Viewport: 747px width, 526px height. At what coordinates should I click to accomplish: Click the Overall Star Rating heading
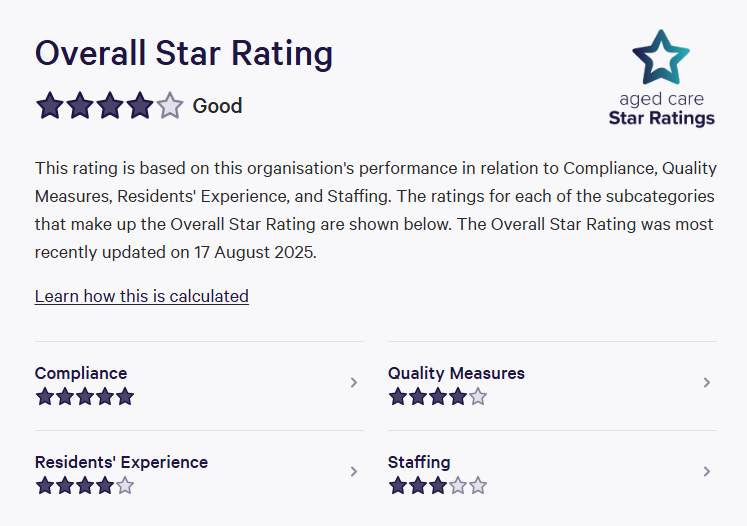pos(184,53)
